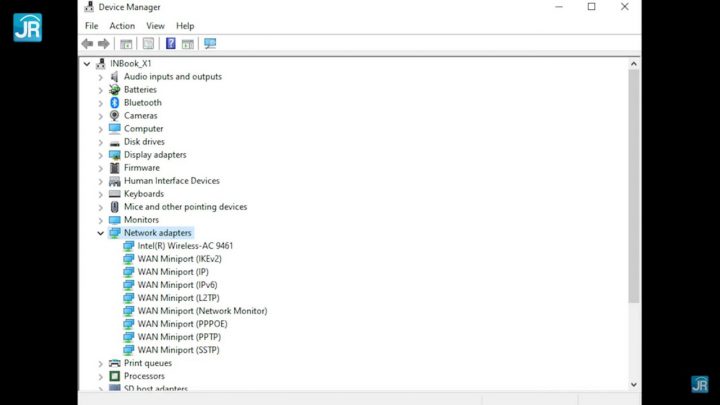
Task: Expand the Disk drives category
Action: (101, 142)
